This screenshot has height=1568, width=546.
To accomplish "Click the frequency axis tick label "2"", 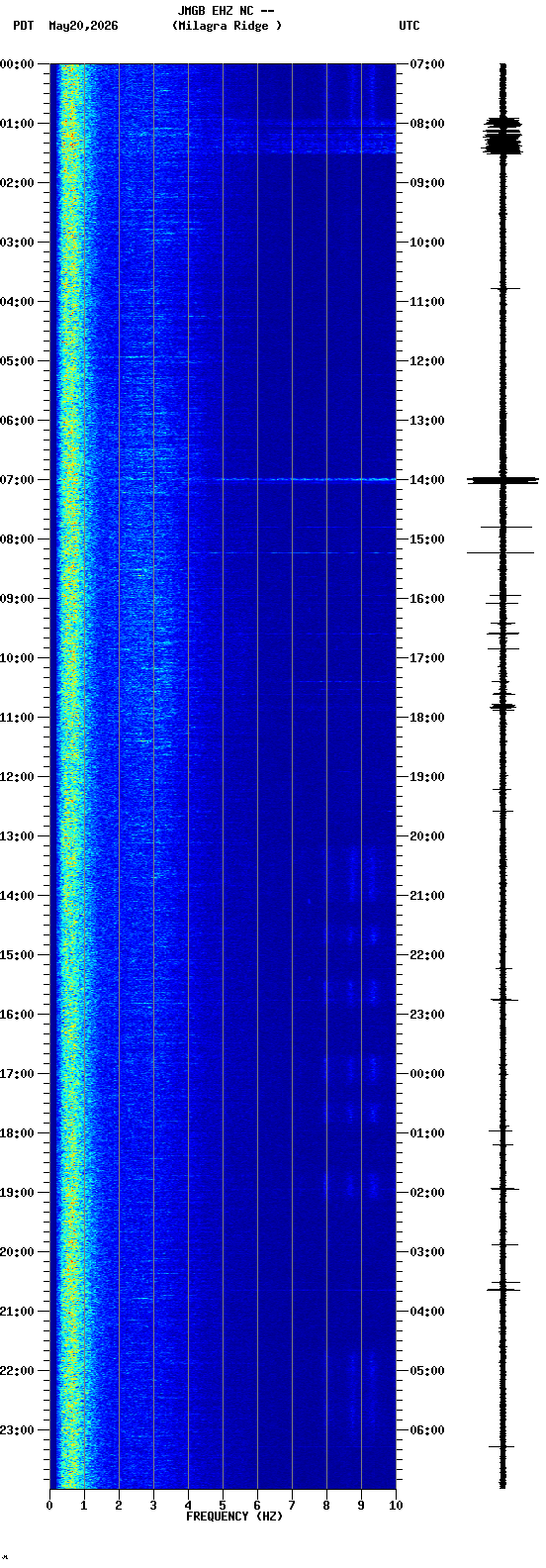I will click(119, 1506).
